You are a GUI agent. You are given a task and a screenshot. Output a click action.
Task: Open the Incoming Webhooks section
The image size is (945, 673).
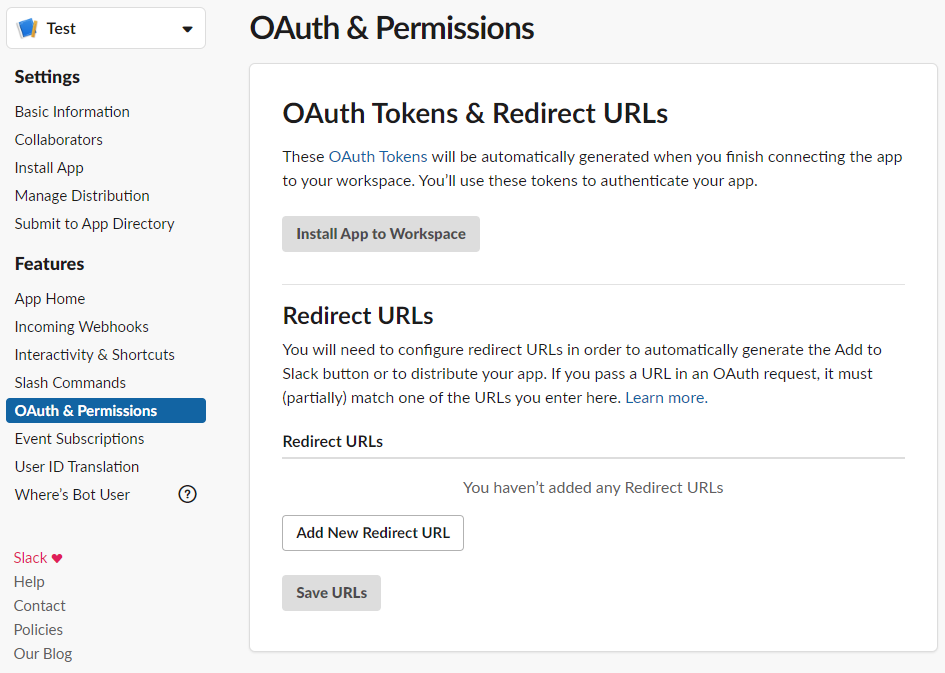[x=81, y=326]
